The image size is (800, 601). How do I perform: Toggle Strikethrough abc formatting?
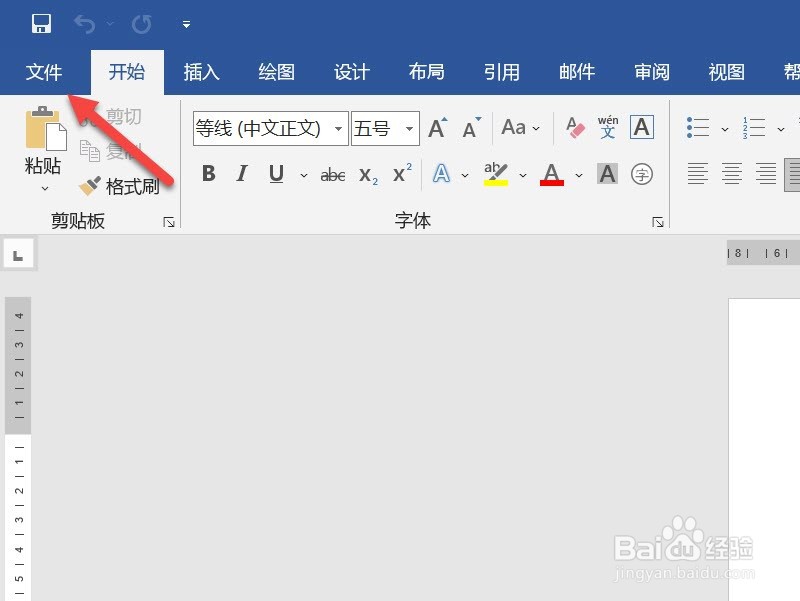coord(333,175)
